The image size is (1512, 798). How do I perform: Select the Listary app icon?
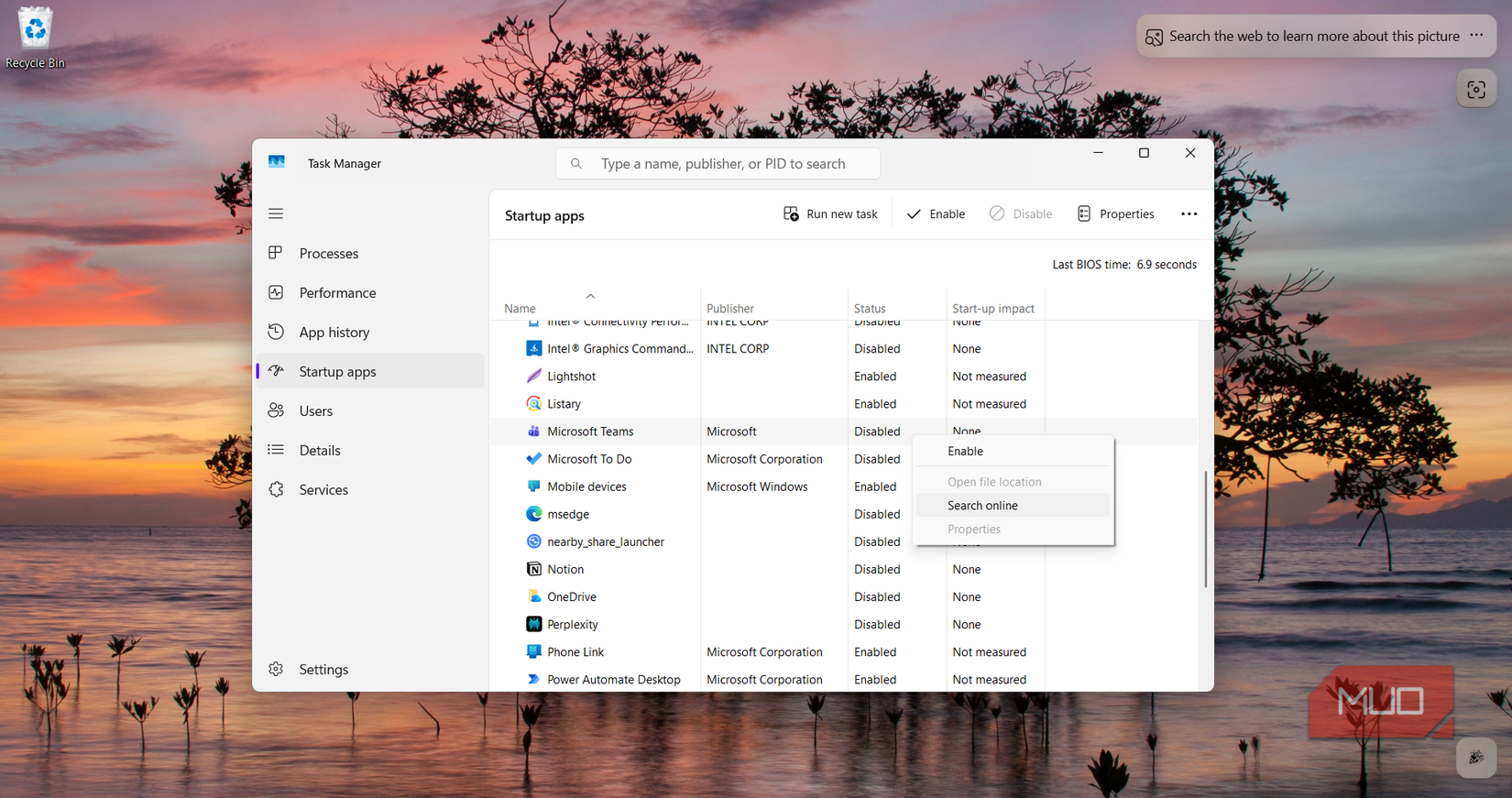point(533,403)
